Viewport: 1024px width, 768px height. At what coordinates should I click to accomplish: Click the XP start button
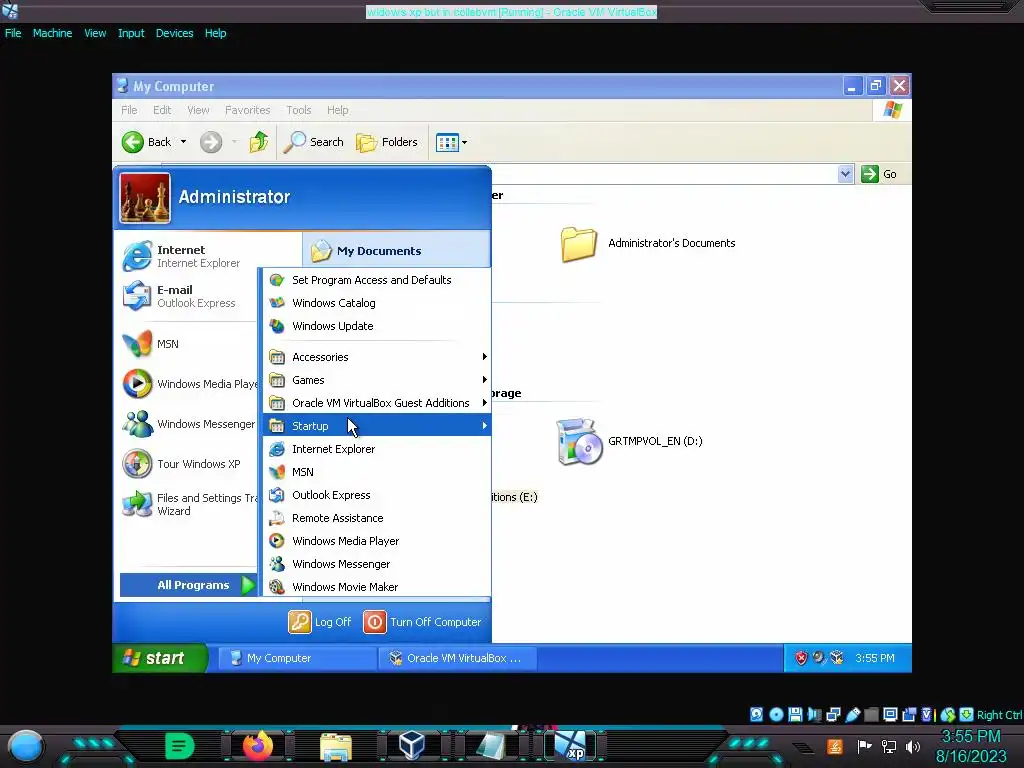tap(160, 658)
